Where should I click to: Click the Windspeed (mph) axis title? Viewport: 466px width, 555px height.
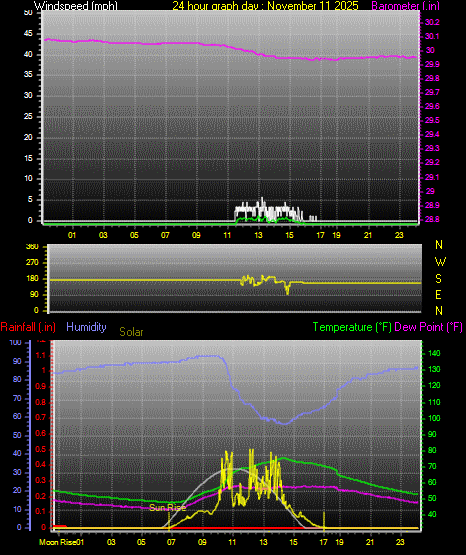pos(76,6)
